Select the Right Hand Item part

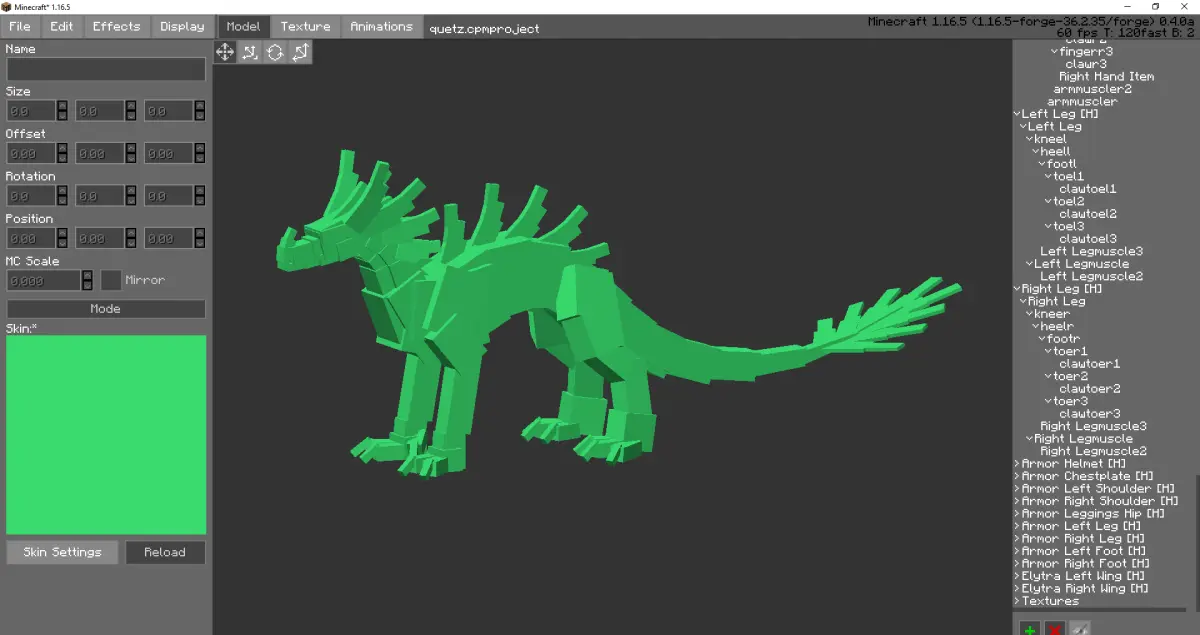(x=1106, y=76)
